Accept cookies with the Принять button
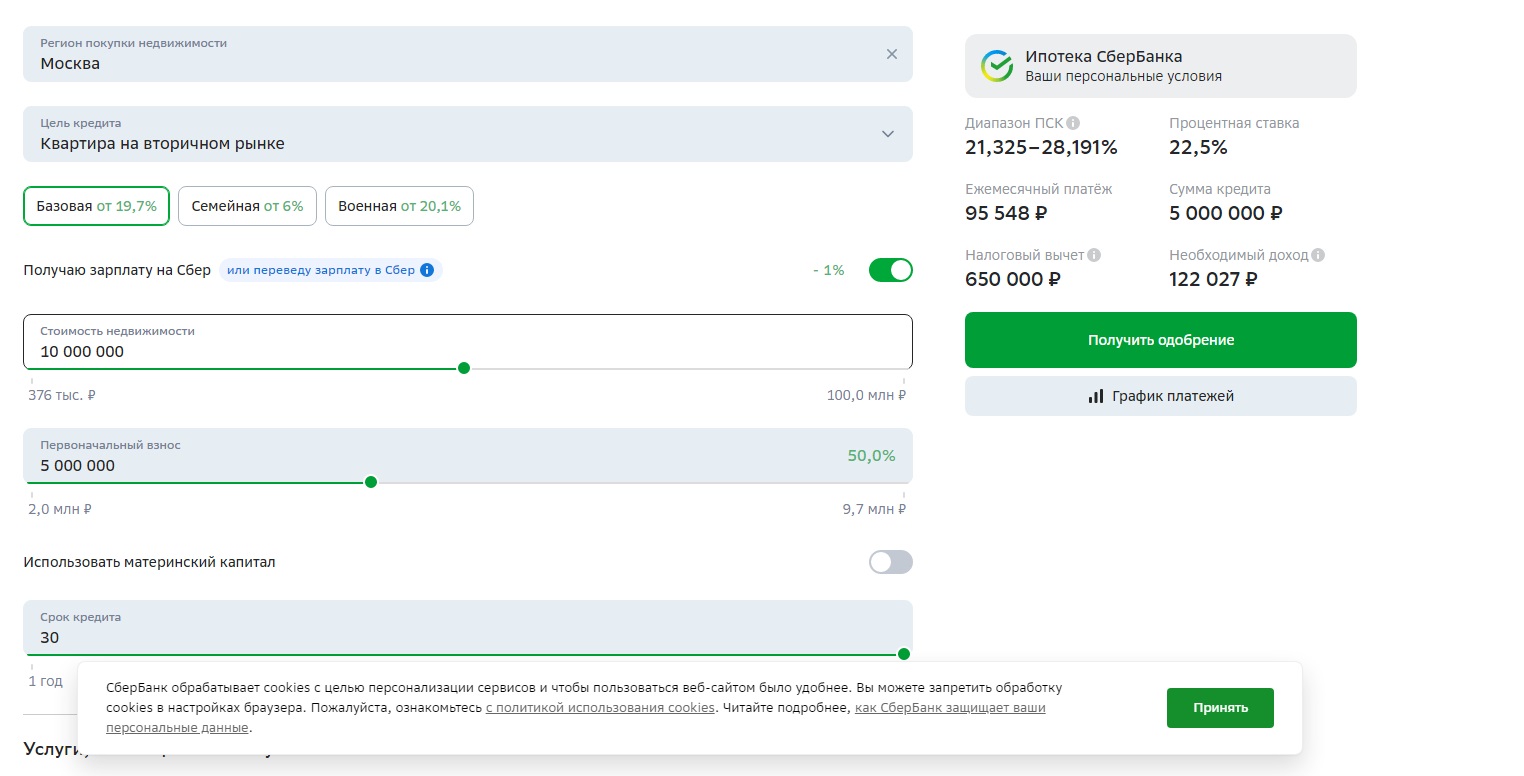 coord(1220,708)
